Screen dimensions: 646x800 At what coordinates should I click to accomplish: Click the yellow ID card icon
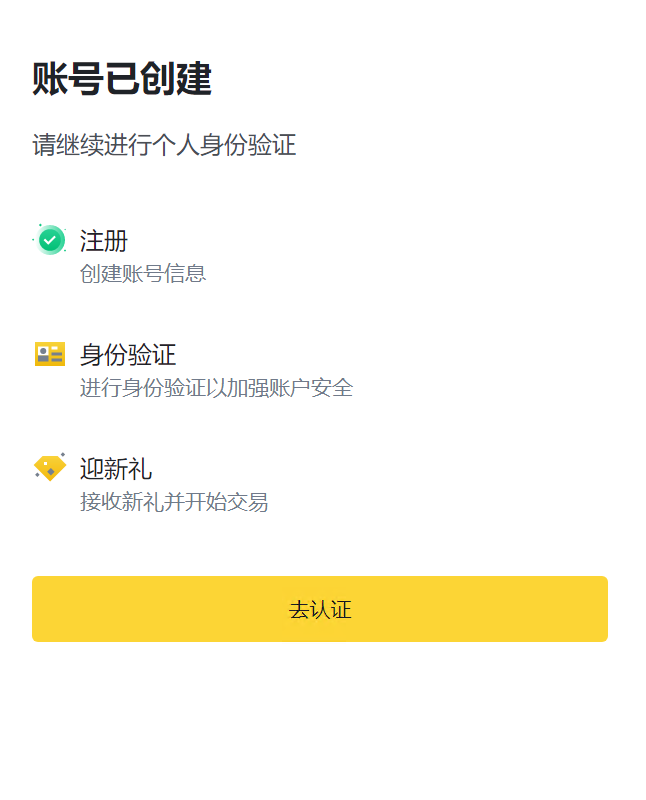pyautogui.click(x=50, y=354)
